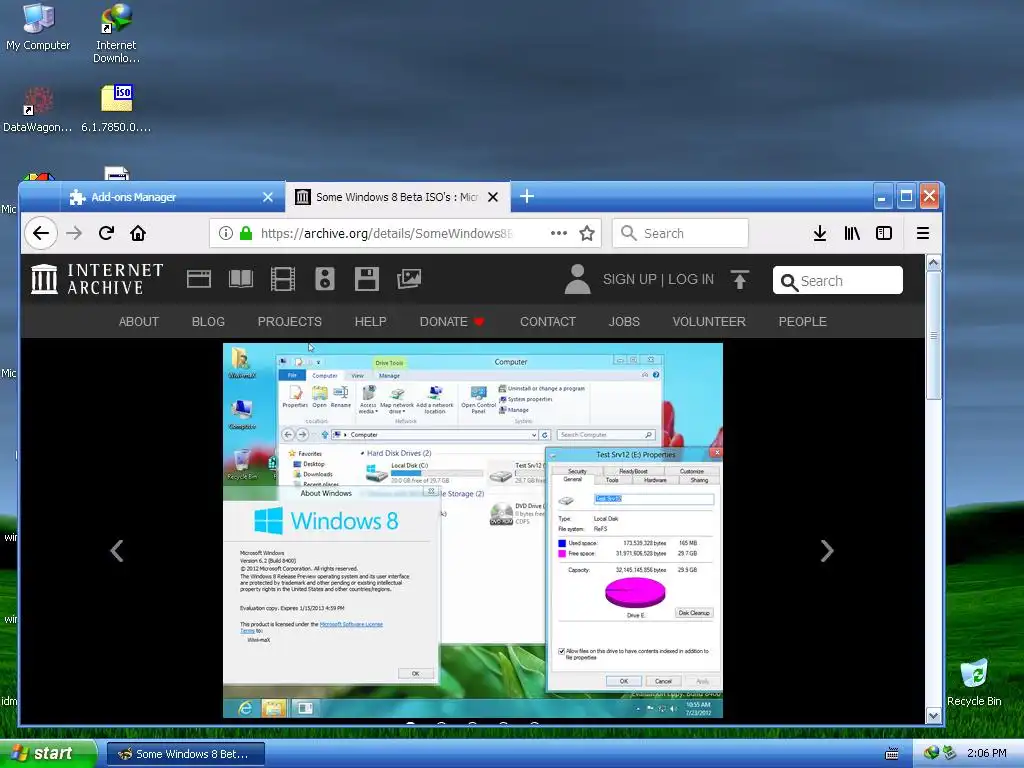Click the Some Windows 8 Bet... taskbar button

pos(186,754)
